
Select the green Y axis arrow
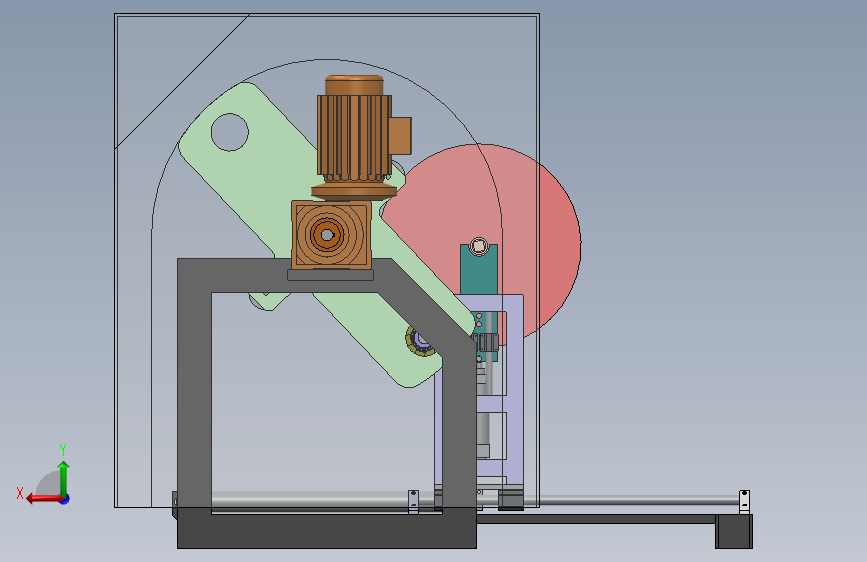coord(64,479)
